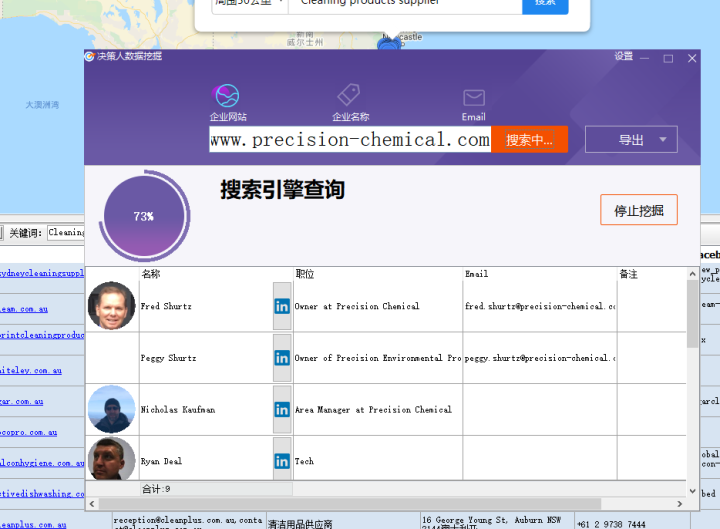Click the 搜索中... search button
720x529 pixels.
tap(529, 140)
